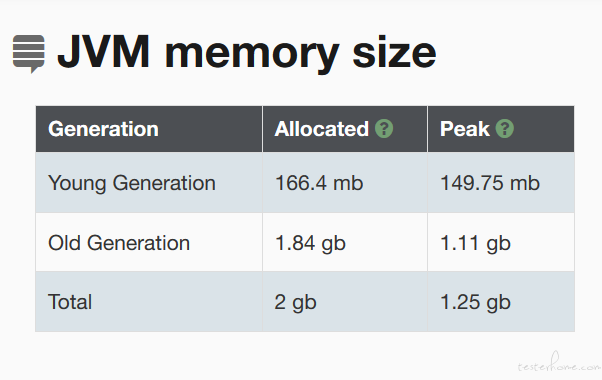Select the JVM memory size heading
This screenshot has width=602, height=380.
246,53
